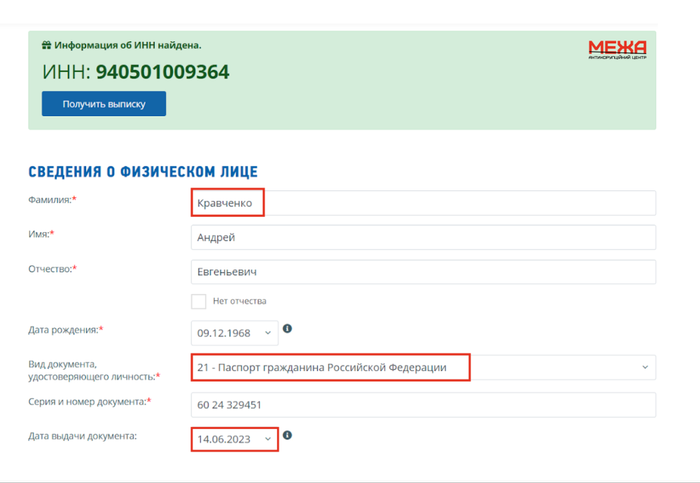
Task: Click the "Сведения о физическом лице" heading
Action: pyautogui.click(x=143, y=172)
